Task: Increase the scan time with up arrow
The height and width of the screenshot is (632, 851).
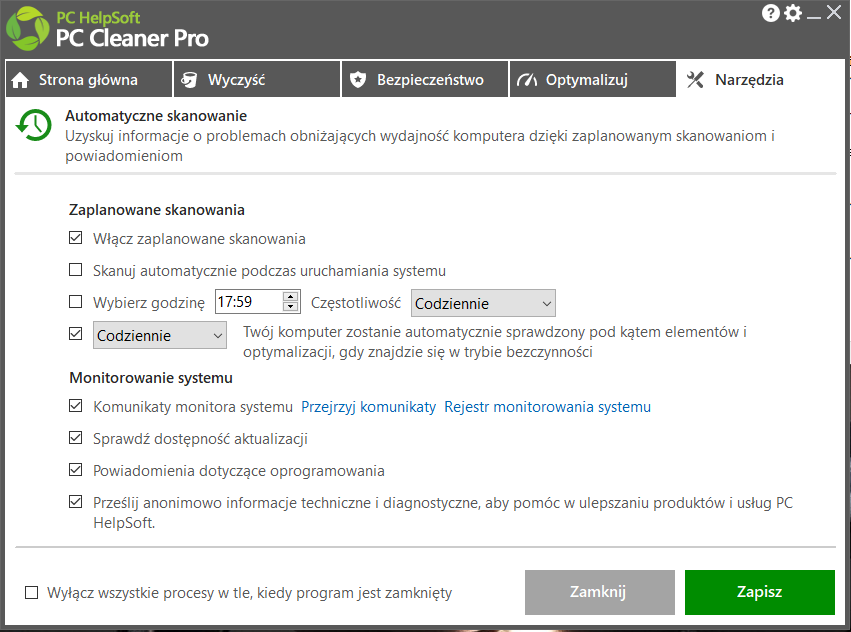Action: (291, 296)
